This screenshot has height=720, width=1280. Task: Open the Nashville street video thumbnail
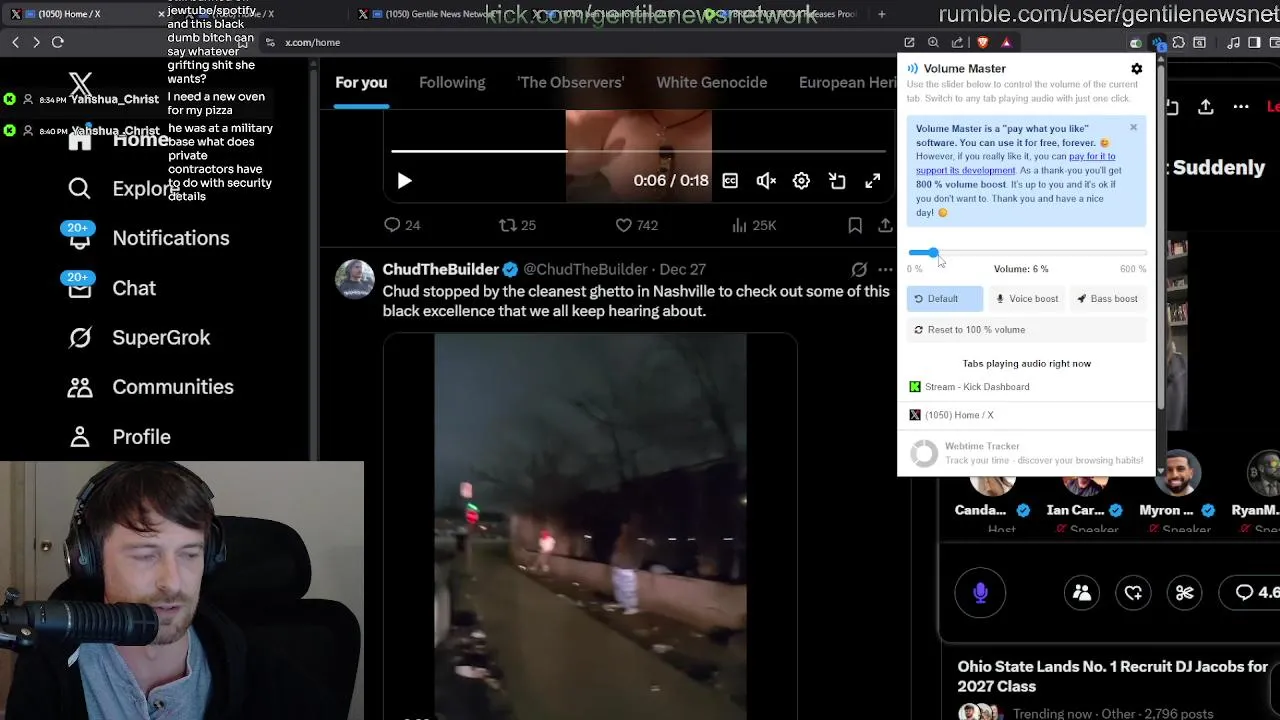coord(590,527)
